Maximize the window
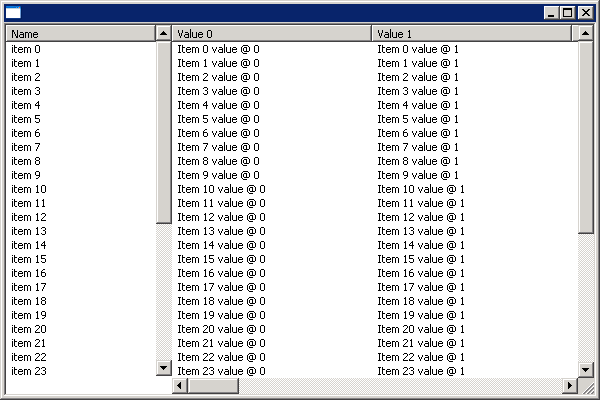The height and width of the screenshot is (400, 600). (568, 13)
